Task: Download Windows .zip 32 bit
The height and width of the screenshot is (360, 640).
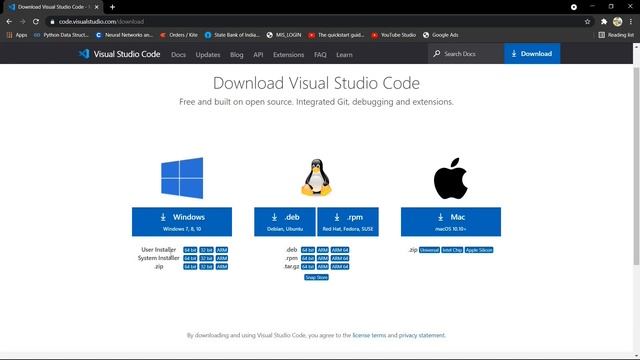Action: tap(207, 267)
